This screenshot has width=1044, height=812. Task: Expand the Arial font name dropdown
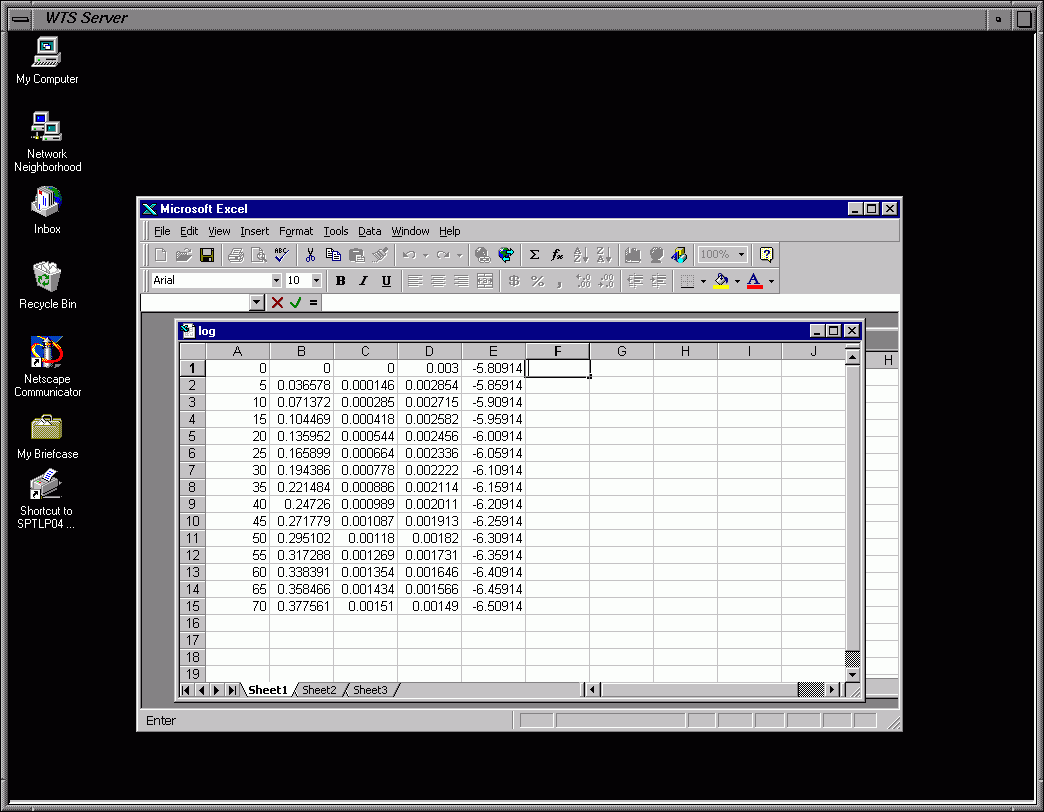click(x=276, y=281)
